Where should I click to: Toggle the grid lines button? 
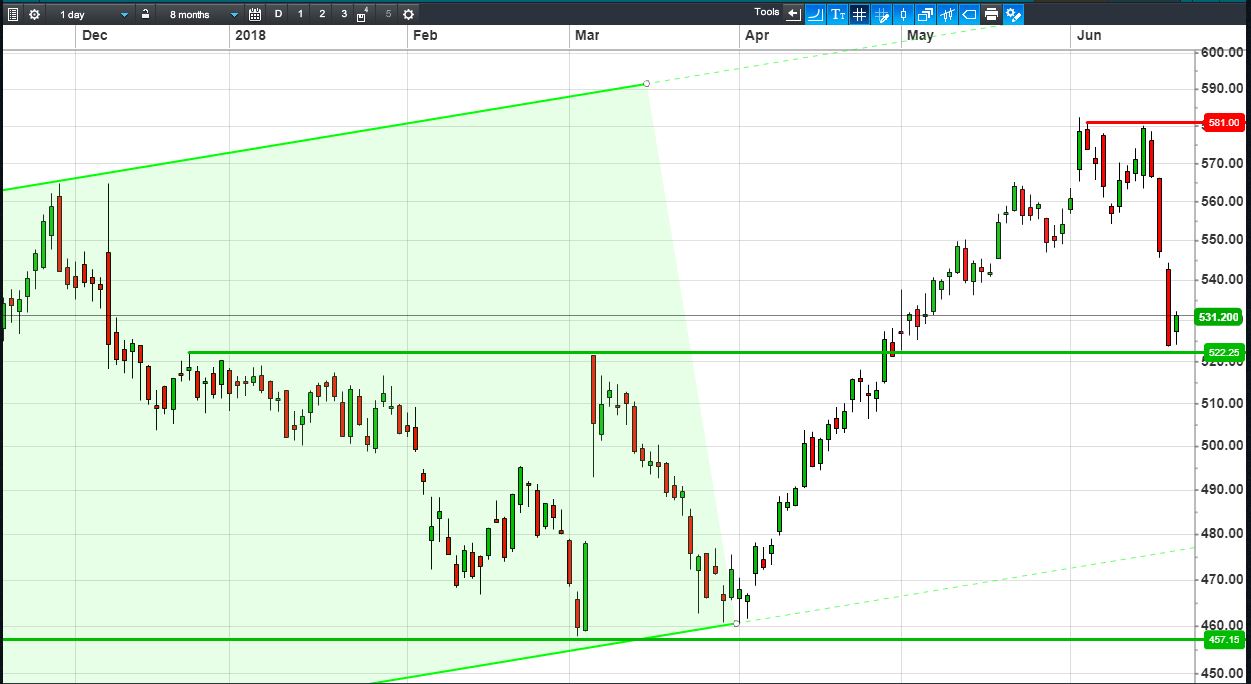(x=859, y=14)
